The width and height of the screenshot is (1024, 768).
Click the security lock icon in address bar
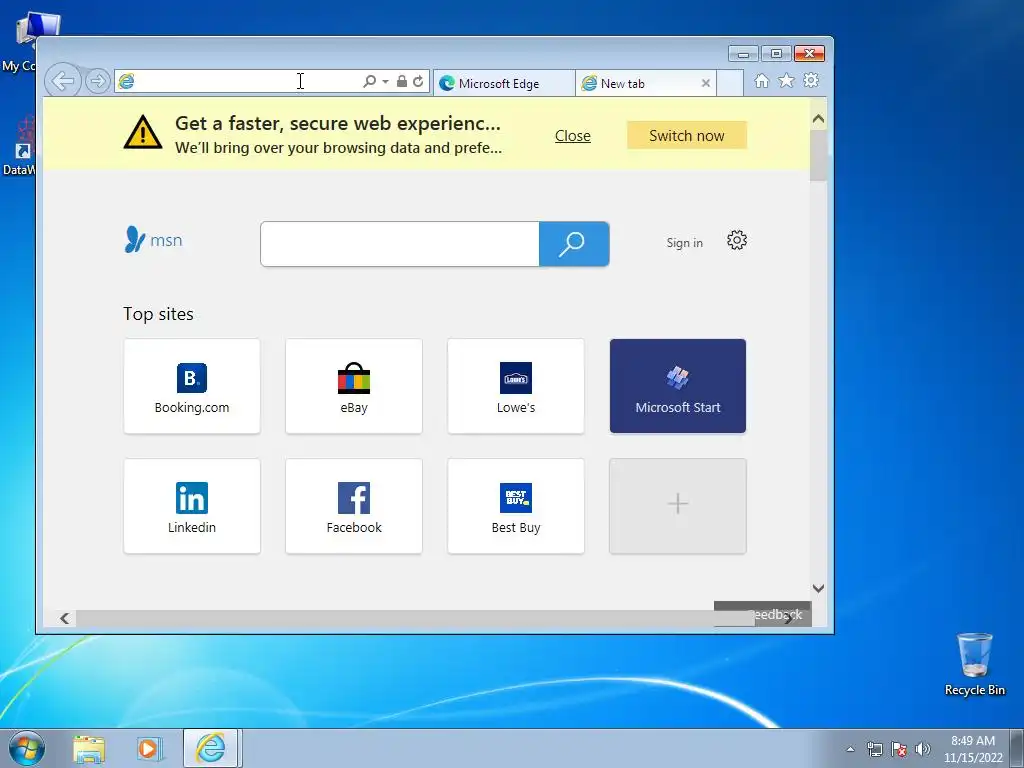point(402,81)
